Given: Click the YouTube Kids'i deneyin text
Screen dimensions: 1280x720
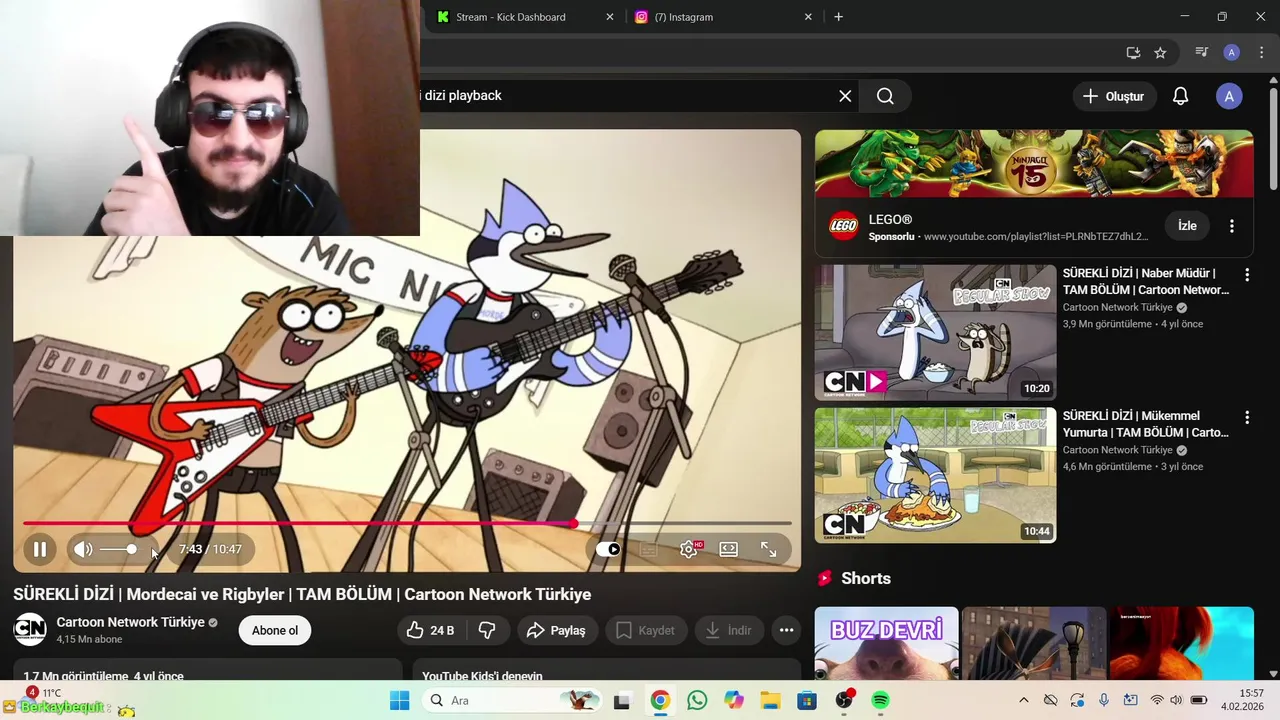Looking at the screenshot, I should point(482,676).
